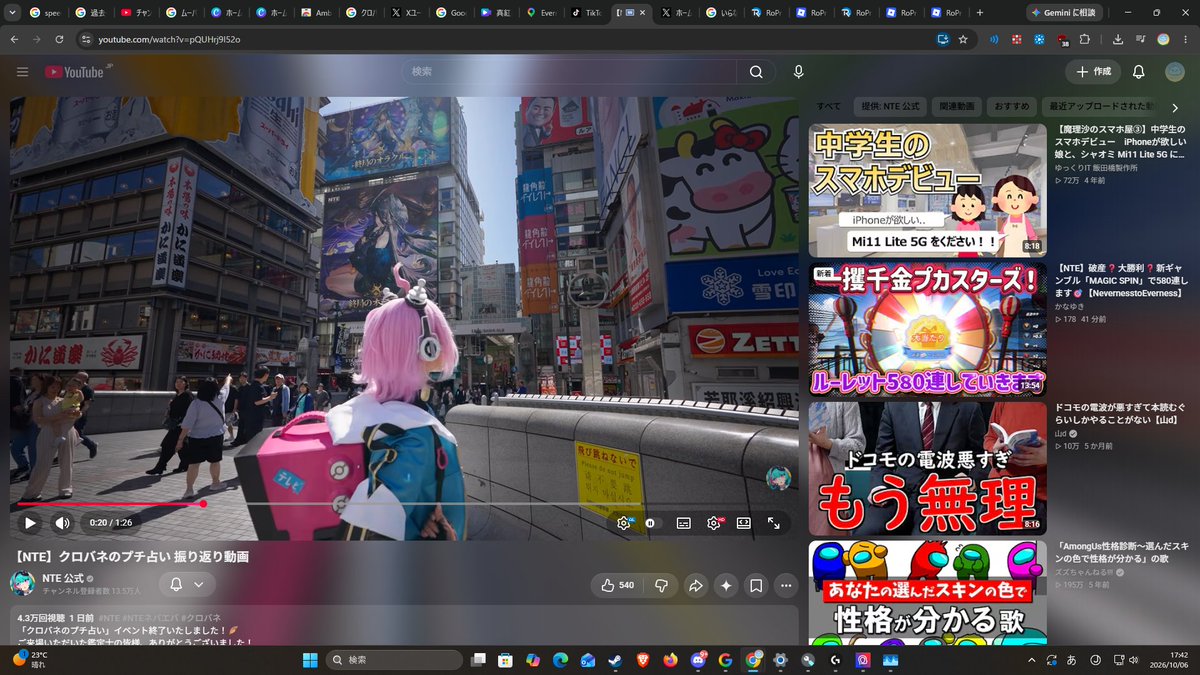Select the 関連動画 chip
Image resolution: width=1200 pixels, height=675 pixels.
tap(955, 106)
